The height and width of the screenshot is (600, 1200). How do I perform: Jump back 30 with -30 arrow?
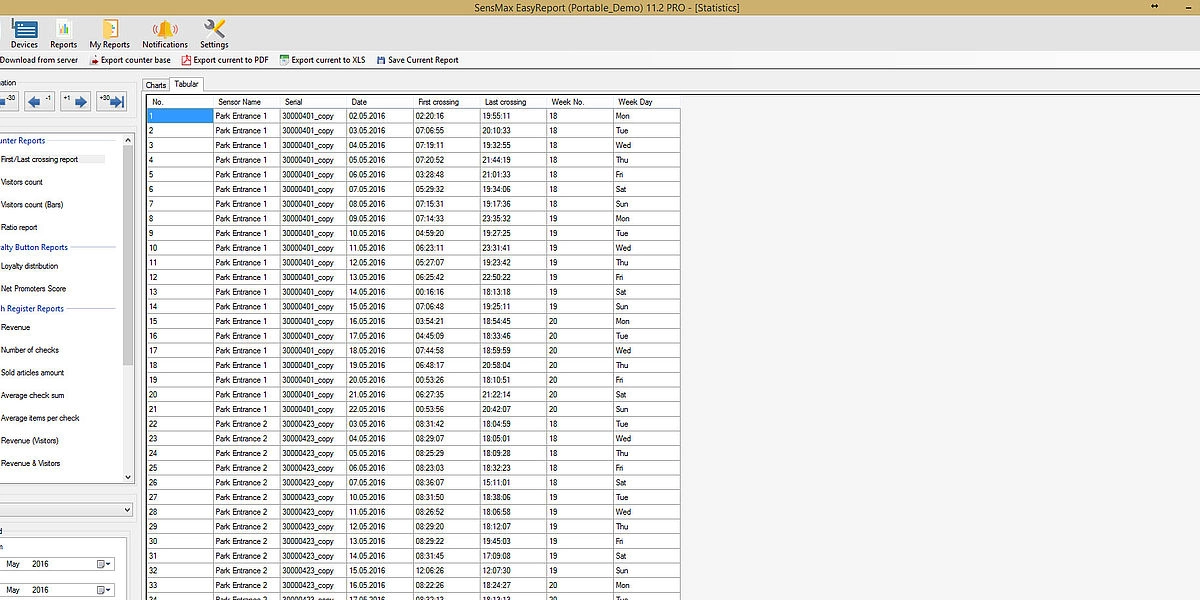click(9, 101)
